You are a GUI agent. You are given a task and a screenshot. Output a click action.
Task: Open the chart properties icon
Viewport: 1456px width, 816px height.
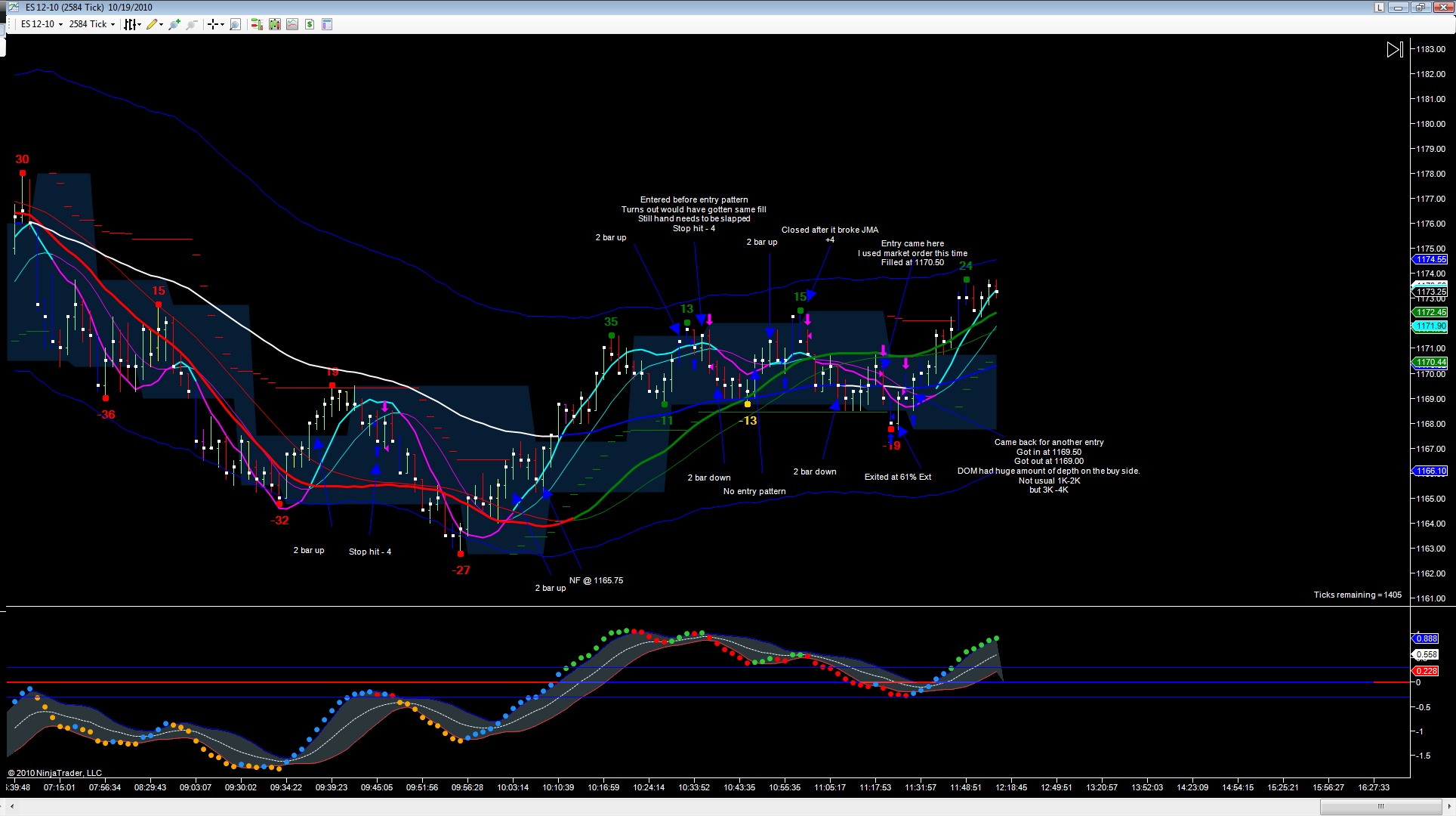[x=327, y=24]
